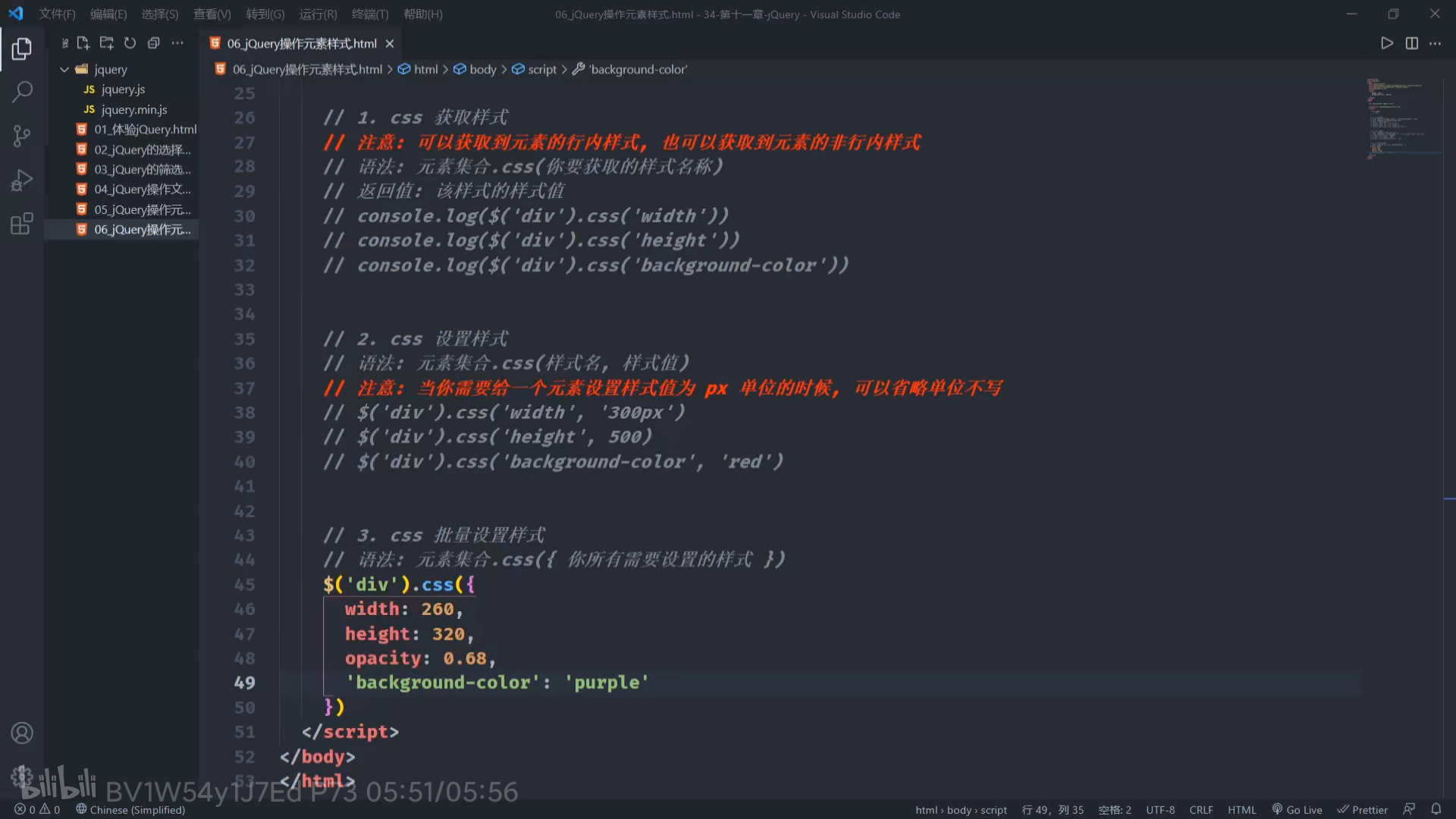Open jquery.min.js in the file tree
The image size is (1456, 819).
click(x=133, y=109)
